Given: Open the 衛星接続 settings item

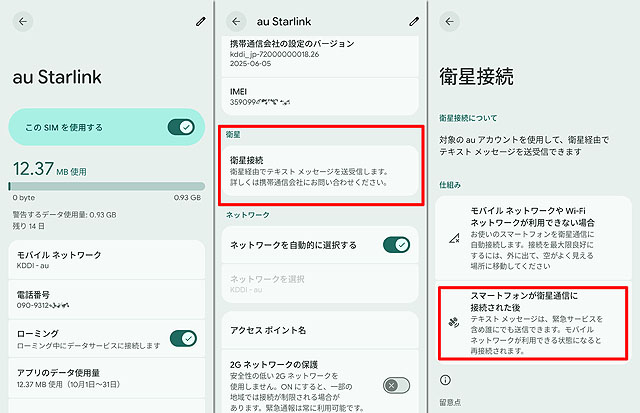Looking at the screenshot, I should 319,172.
